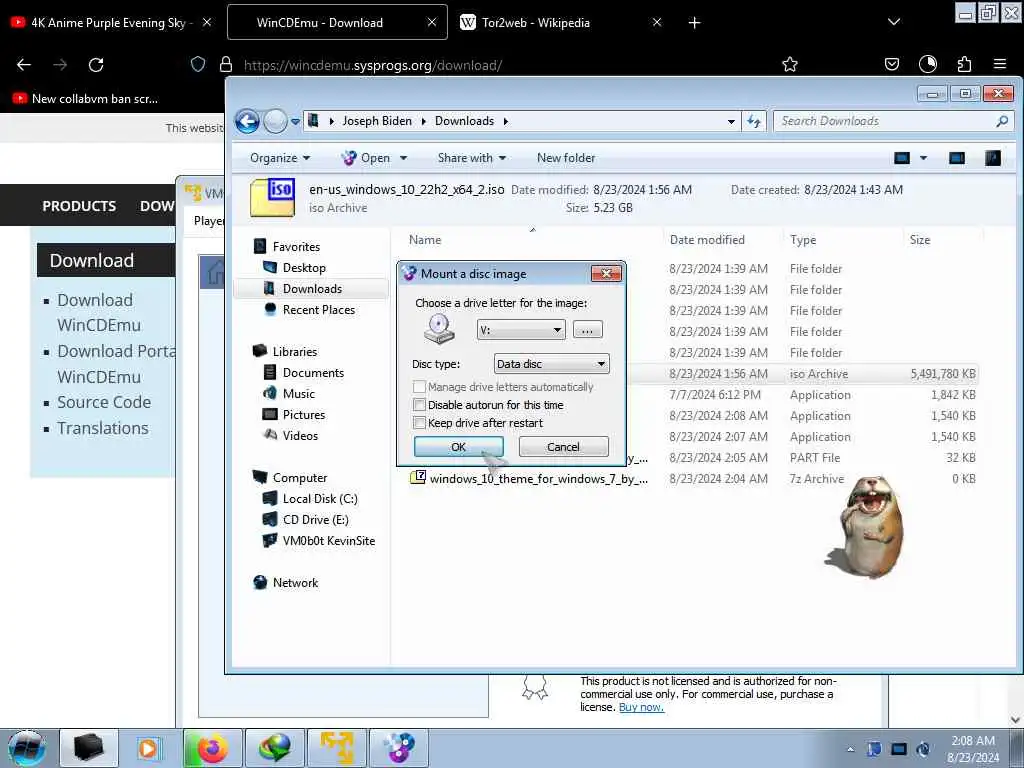
Task: Click the list all tabs chevron
Action: point(894,22)
